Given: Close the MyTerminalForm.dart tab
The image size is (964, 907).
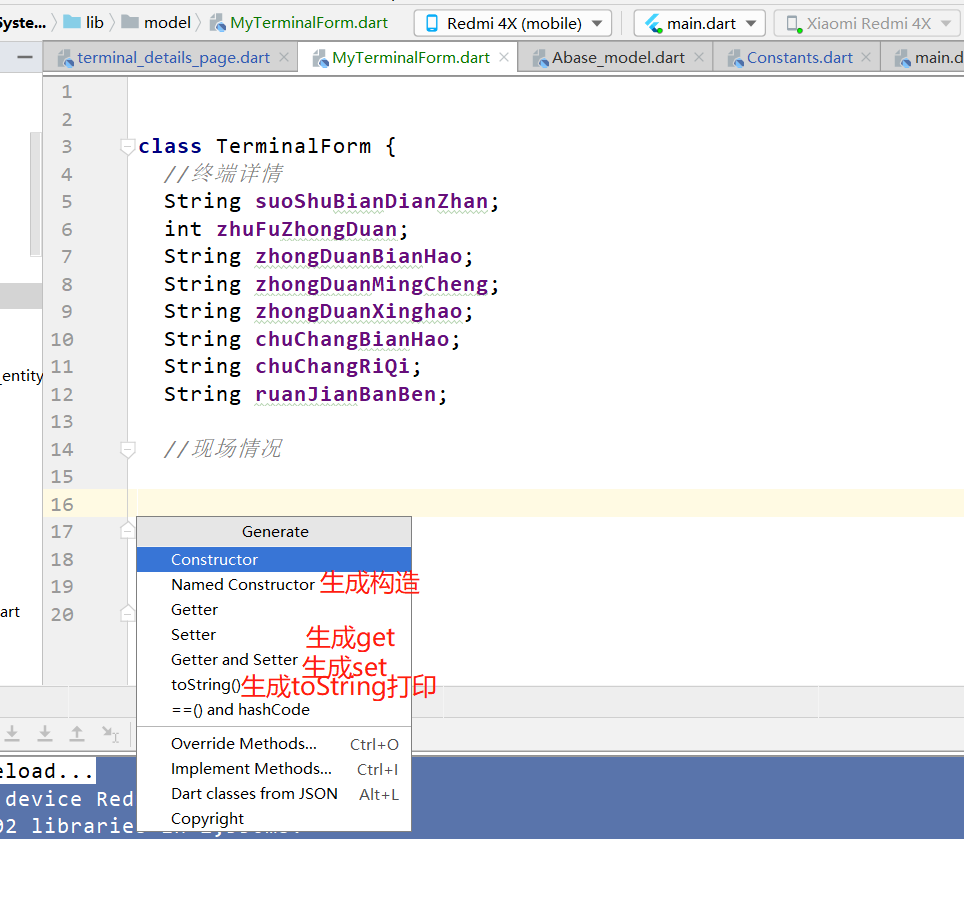Looking at the screenshot, I should (x=504, y=57).
